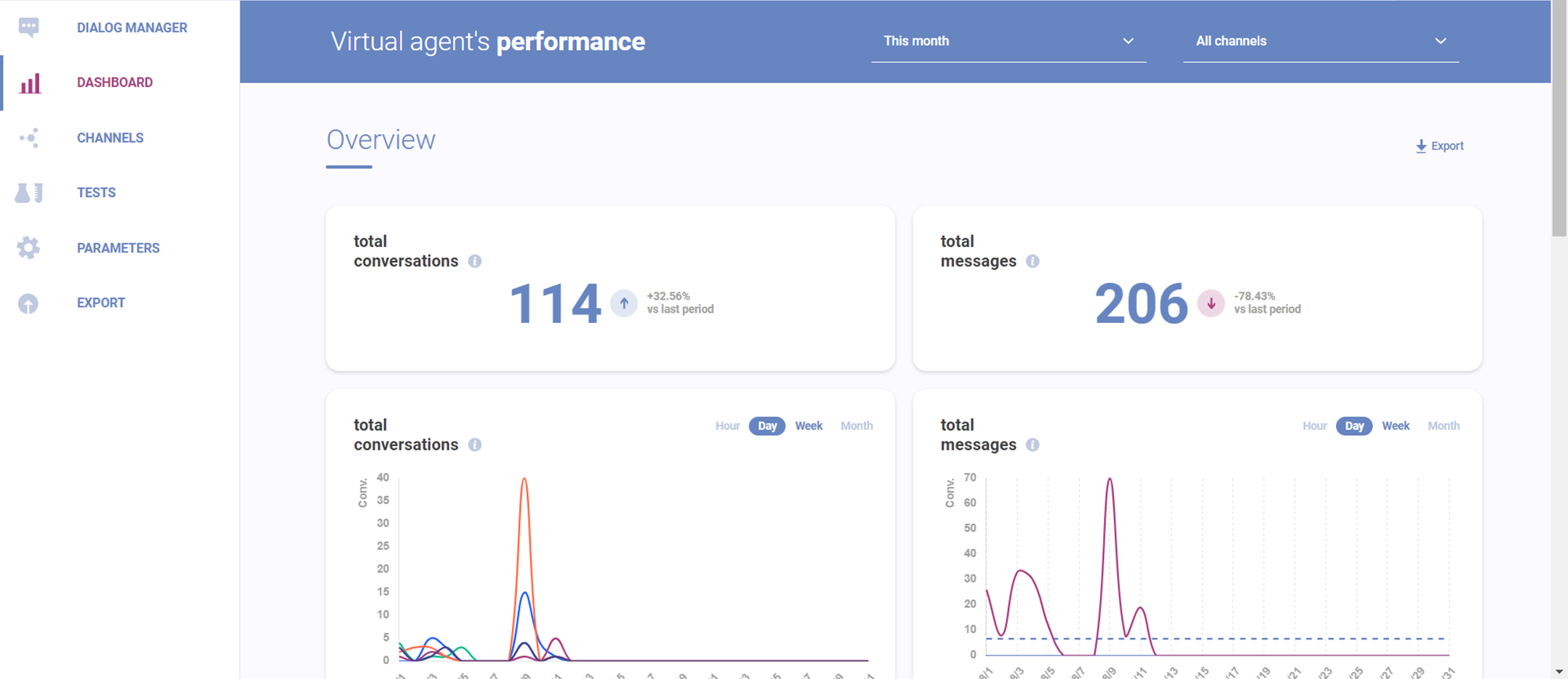Switch messages chart to Month view
The width and height of the screenshot is (1568, 679).
click(1443, 426)
